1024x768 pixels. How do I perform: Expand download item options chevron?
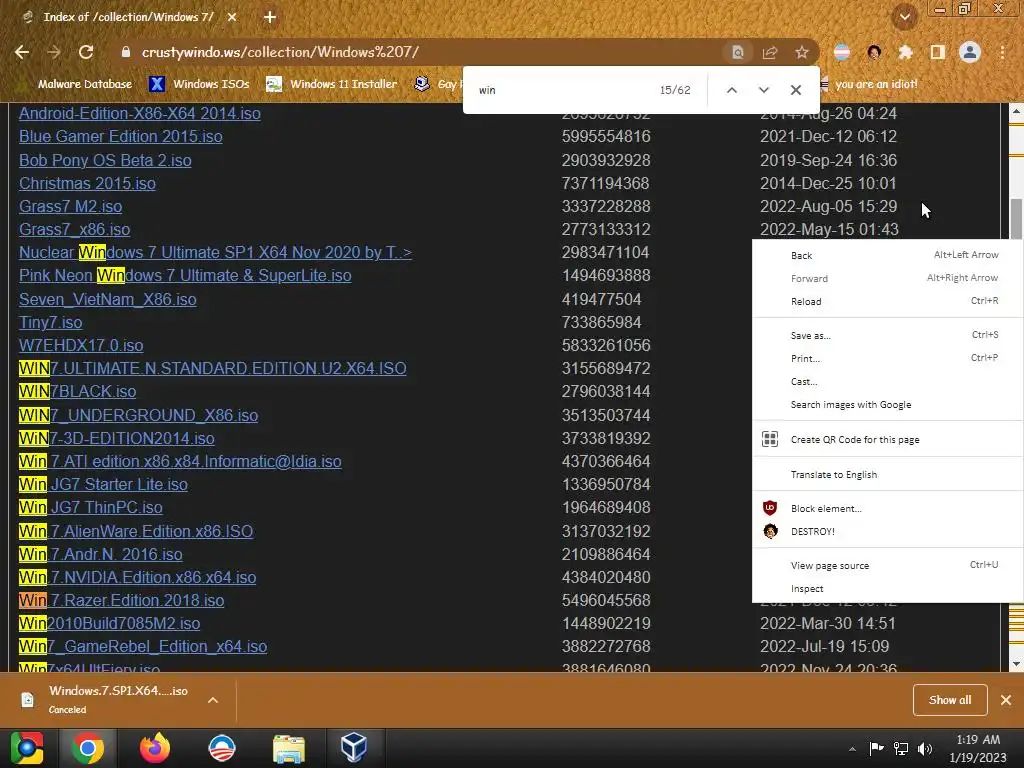(213, 699)
